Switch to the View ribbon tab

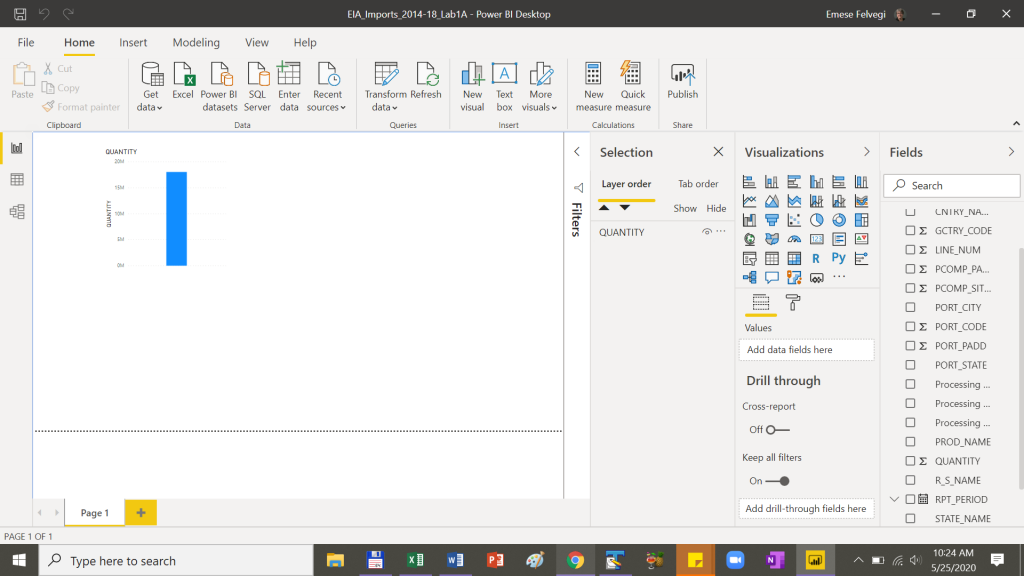[256, 42]
